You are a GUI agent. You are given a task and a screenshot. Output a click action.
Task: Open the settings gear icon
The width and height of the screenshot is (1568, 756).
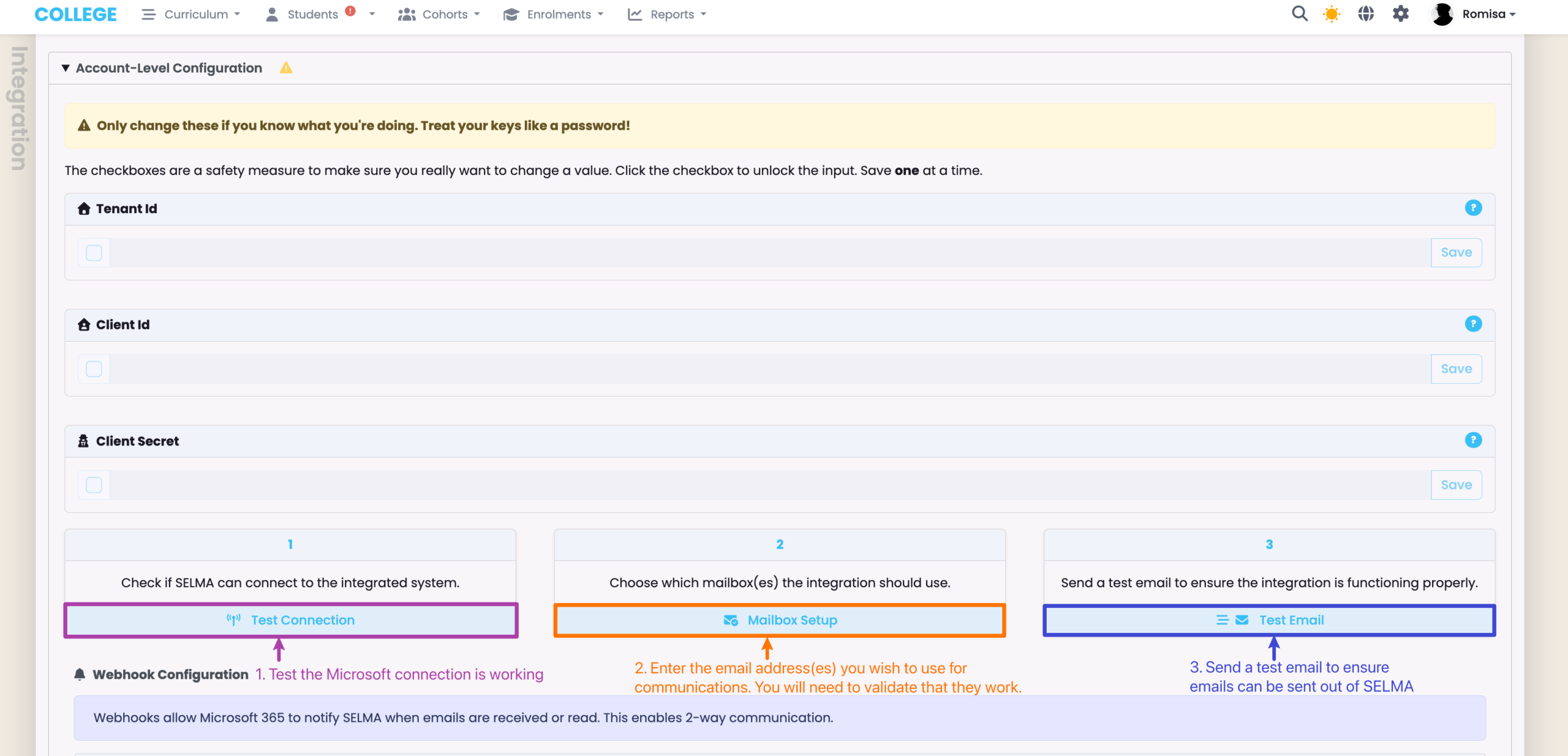[x=1401, y=13]
